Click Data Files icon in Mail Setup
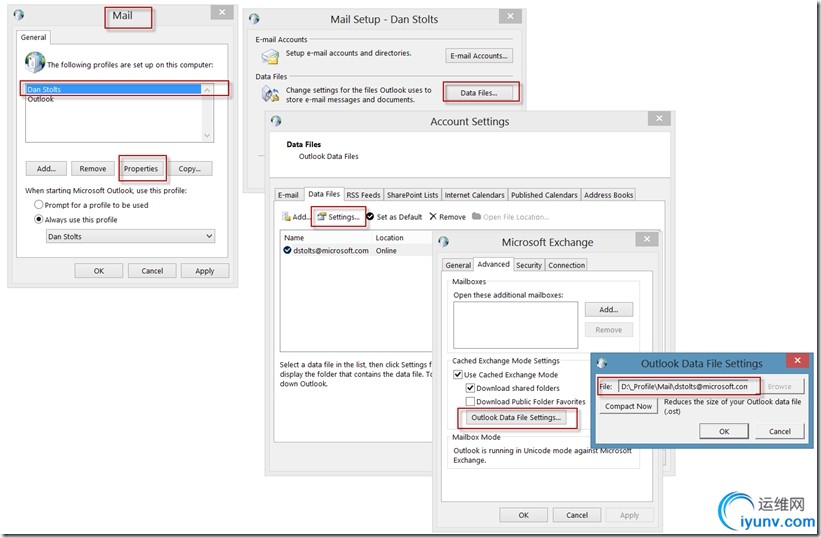This screenshot has height=538, width=821. [x=270, y=94]
